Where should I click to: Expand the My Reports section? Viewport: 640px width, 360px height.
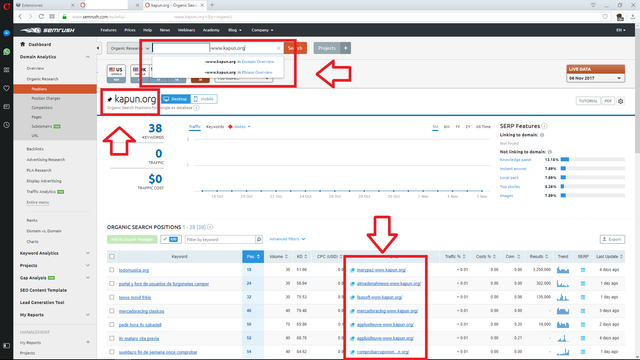click(87, 315)
